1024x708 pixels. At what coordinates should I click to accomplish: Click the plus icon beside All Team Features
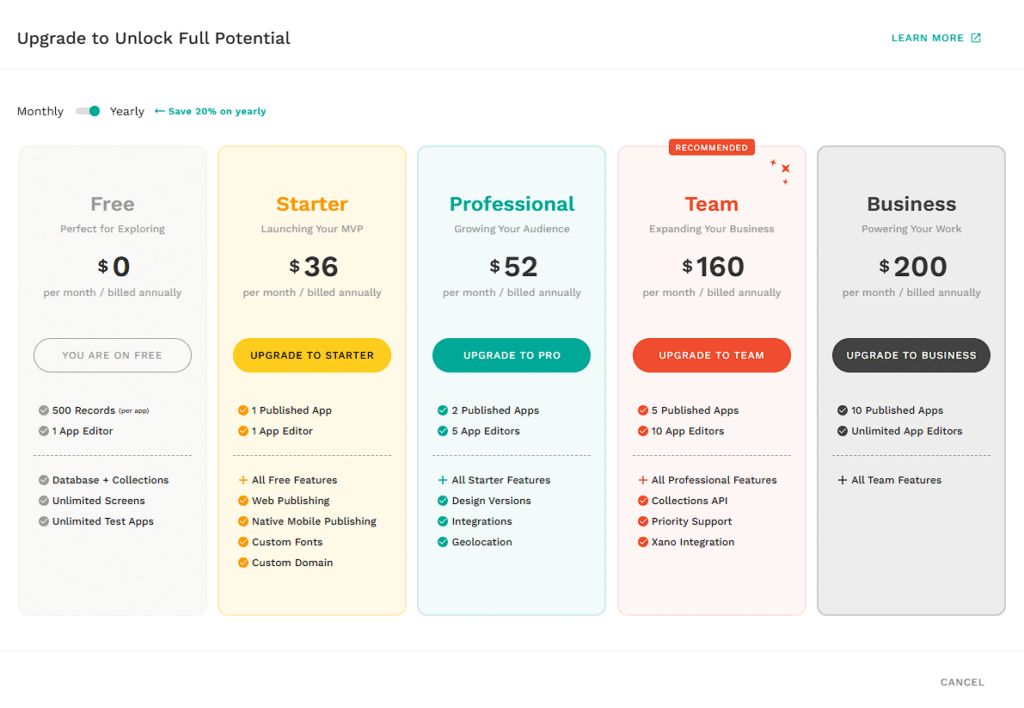(x=843, y=480)
